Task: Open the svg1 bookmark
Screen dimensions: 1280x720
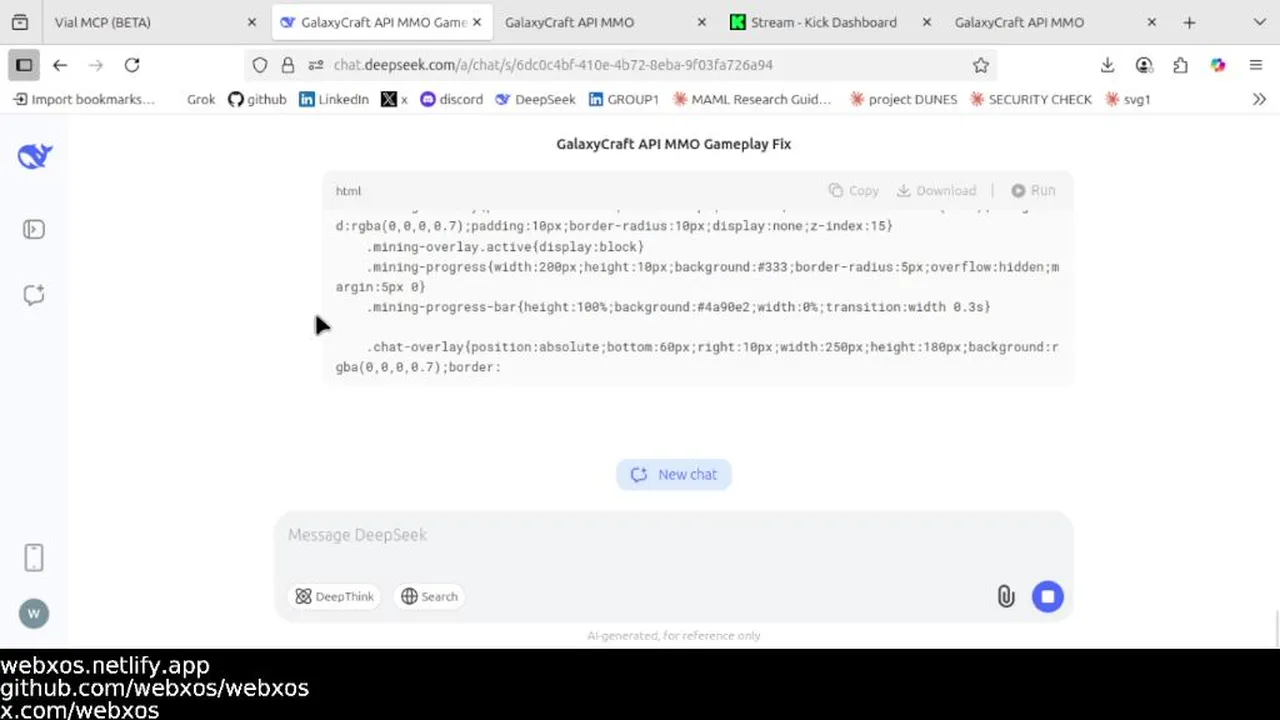Action: [x=1128, y=99]
